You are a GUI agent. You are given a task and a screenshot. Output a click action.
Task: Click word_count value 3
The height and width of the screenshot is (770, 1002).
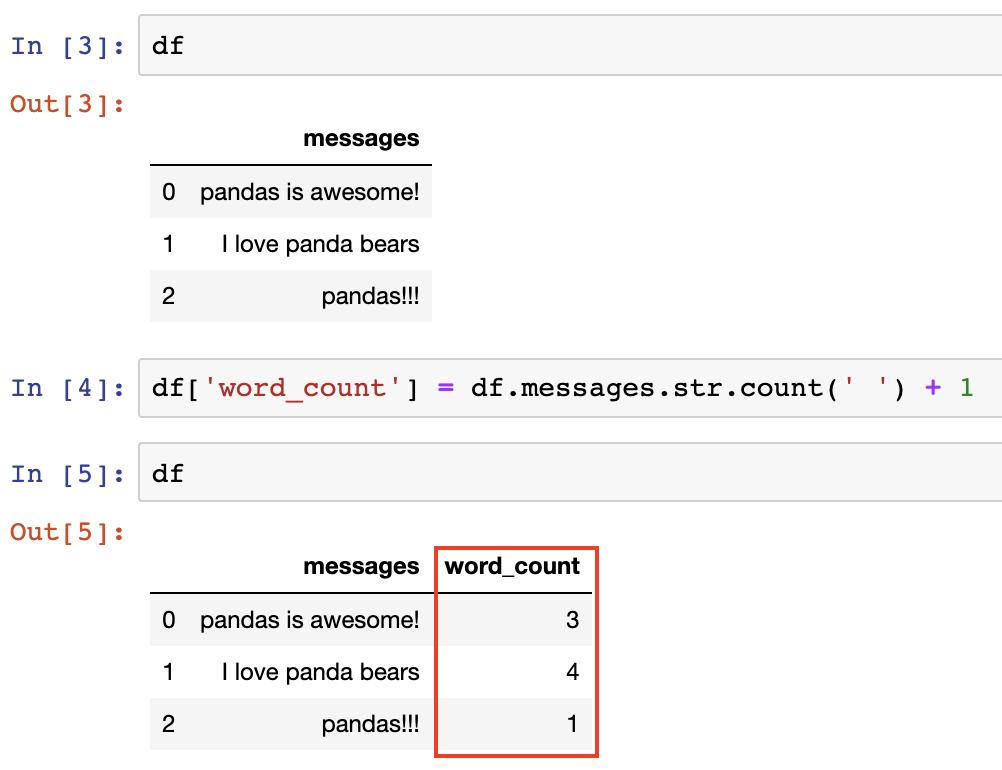point(572,619)
